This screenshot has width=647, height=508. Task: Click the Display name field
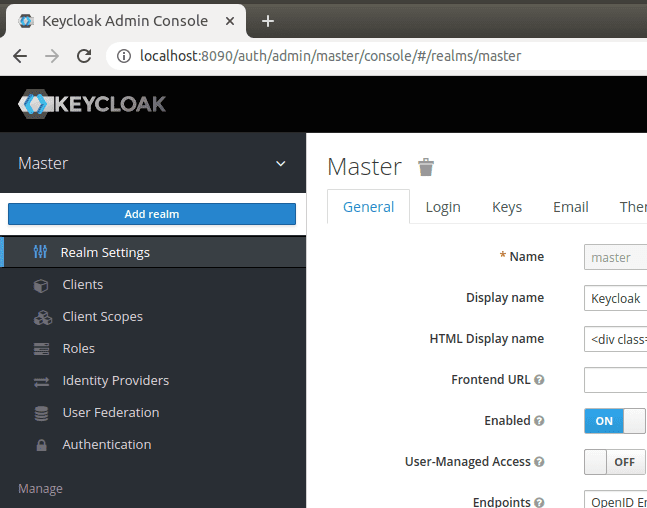(616, 298)
